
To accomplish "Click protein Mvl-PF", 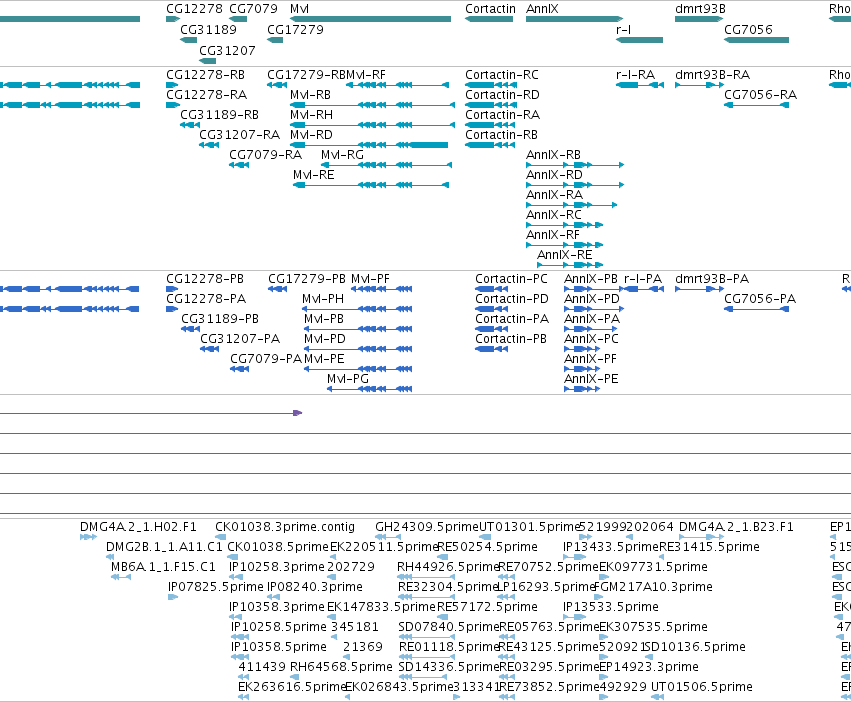I will [x=382, y=289].
